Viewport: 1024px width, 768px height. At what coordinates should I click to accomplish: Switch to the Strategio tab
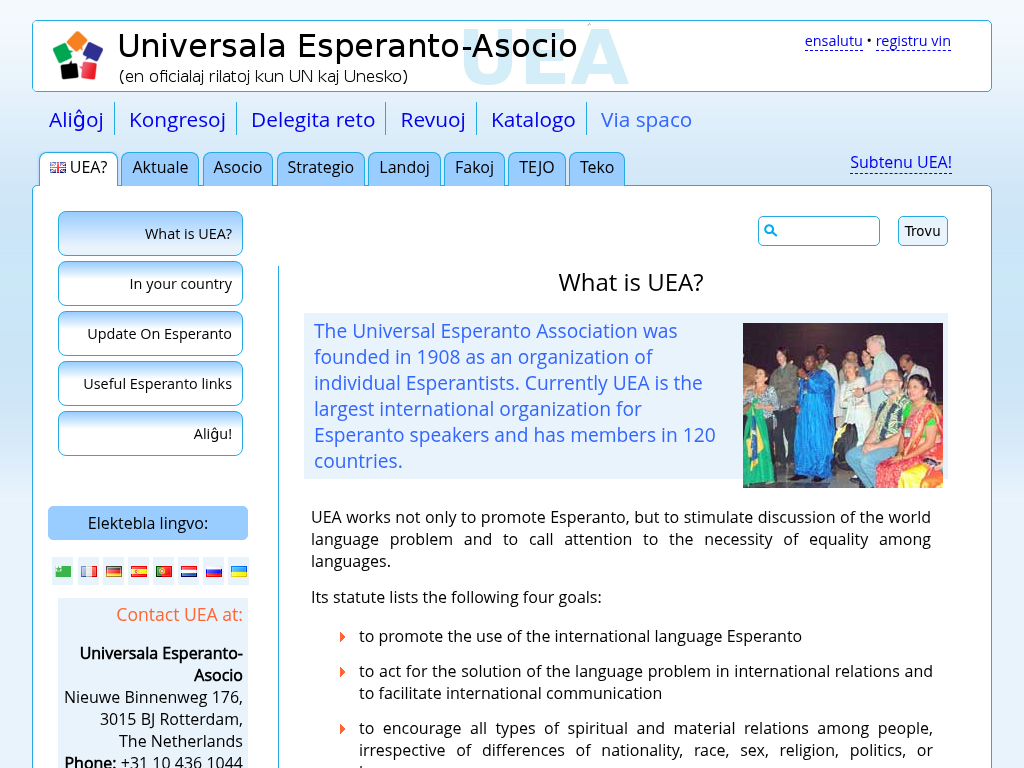click(x=320, y=168)
